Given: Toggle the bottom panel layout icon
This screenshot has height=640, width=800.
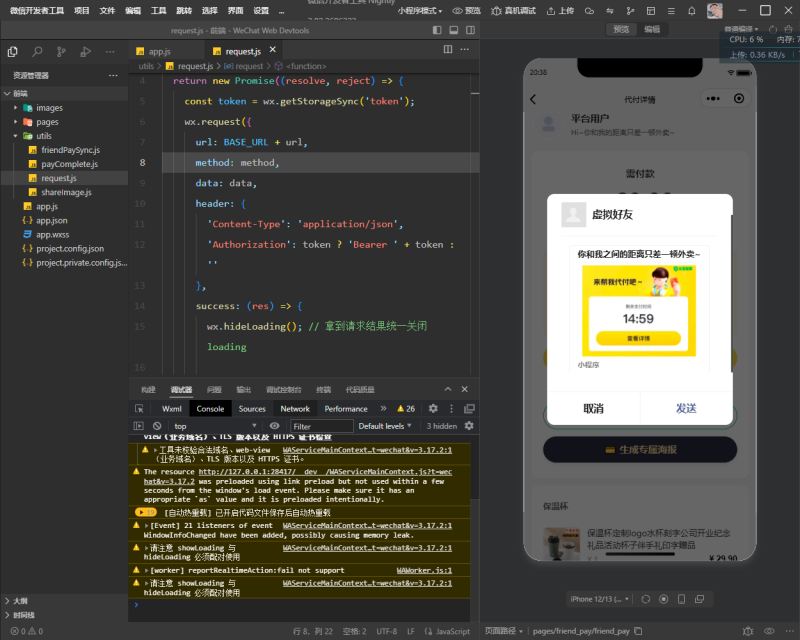Looking at the screenshot, I should (x=454, y=30).
